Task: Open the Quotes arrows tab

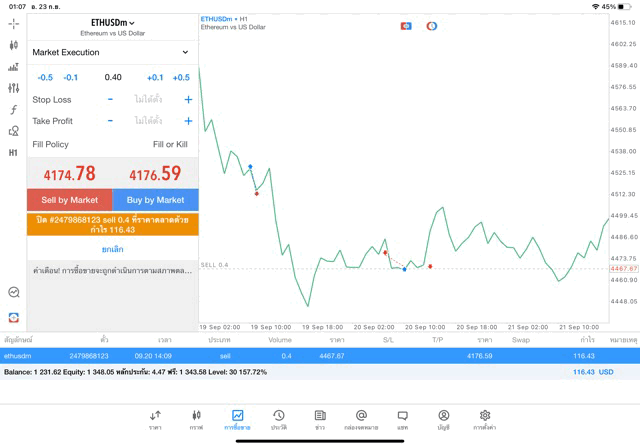Action: [155, 419]
